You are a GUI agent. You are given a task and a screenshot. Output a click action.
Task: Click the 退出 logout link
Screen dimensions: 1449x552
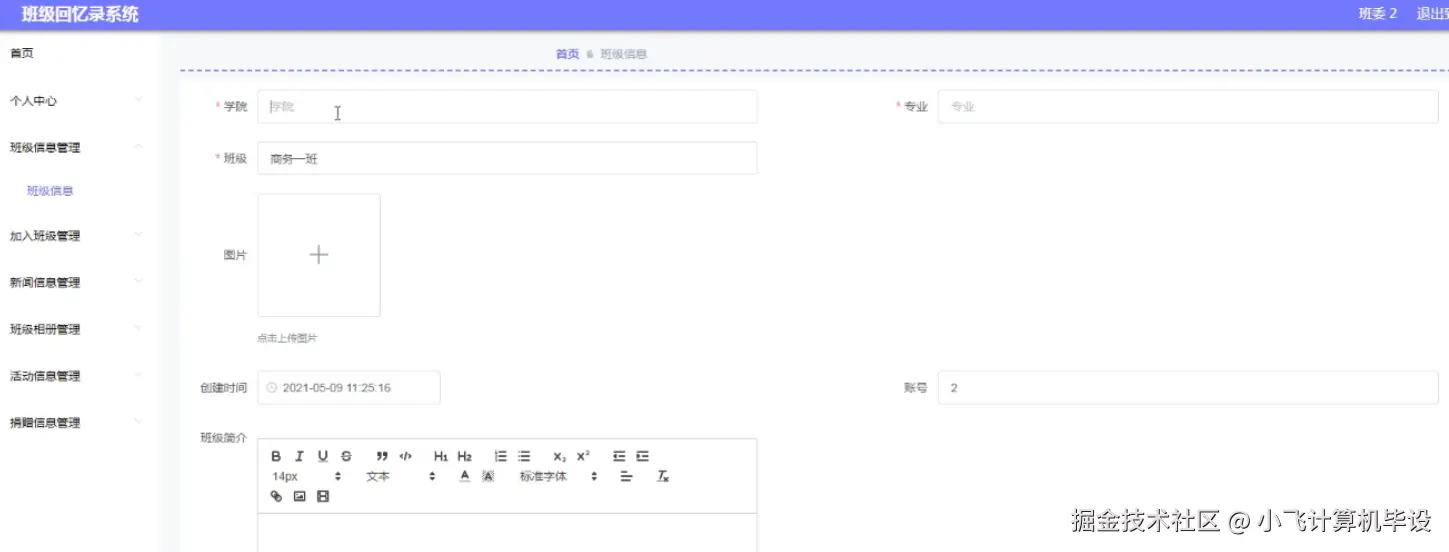click(x=1432, y=14)
